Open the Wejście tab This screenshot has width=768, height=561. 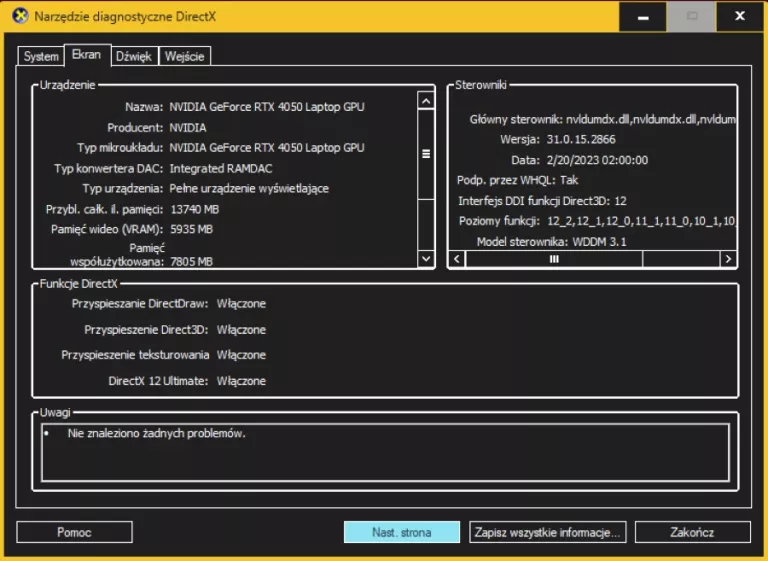pyautogui.click(x=184, y=56)
